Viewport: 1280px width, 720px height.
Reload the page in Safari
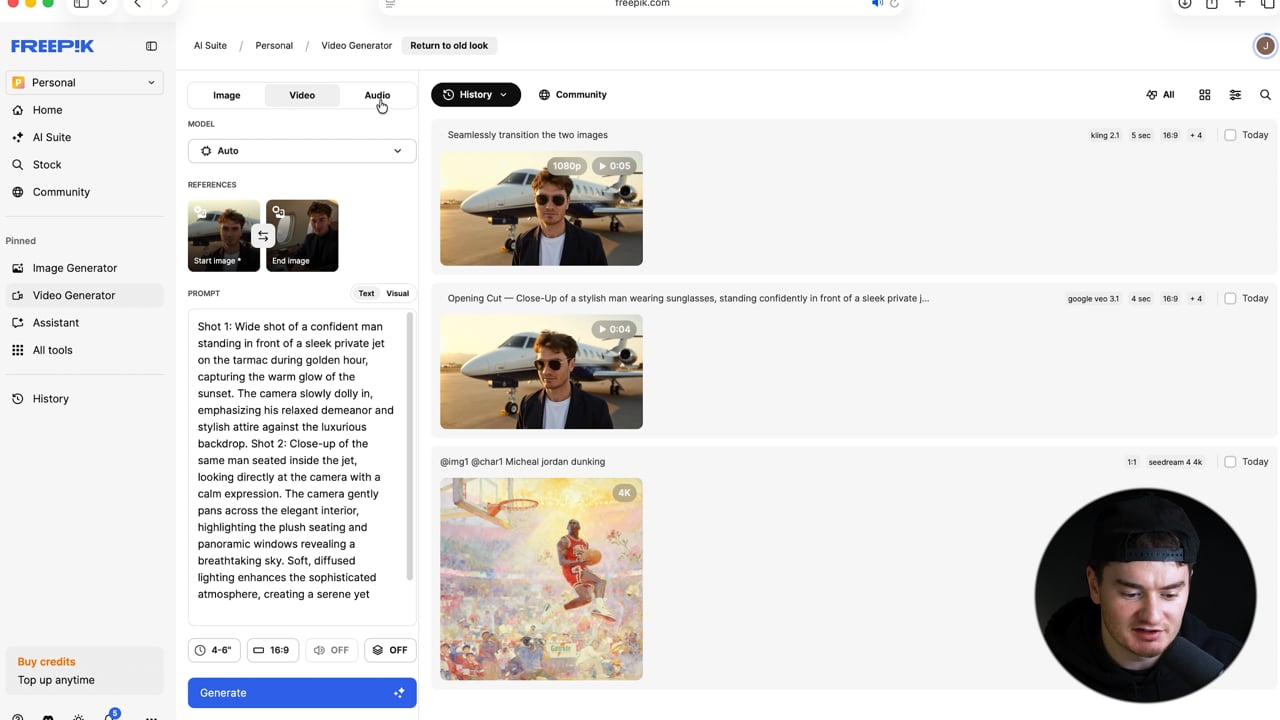(894, 4)
